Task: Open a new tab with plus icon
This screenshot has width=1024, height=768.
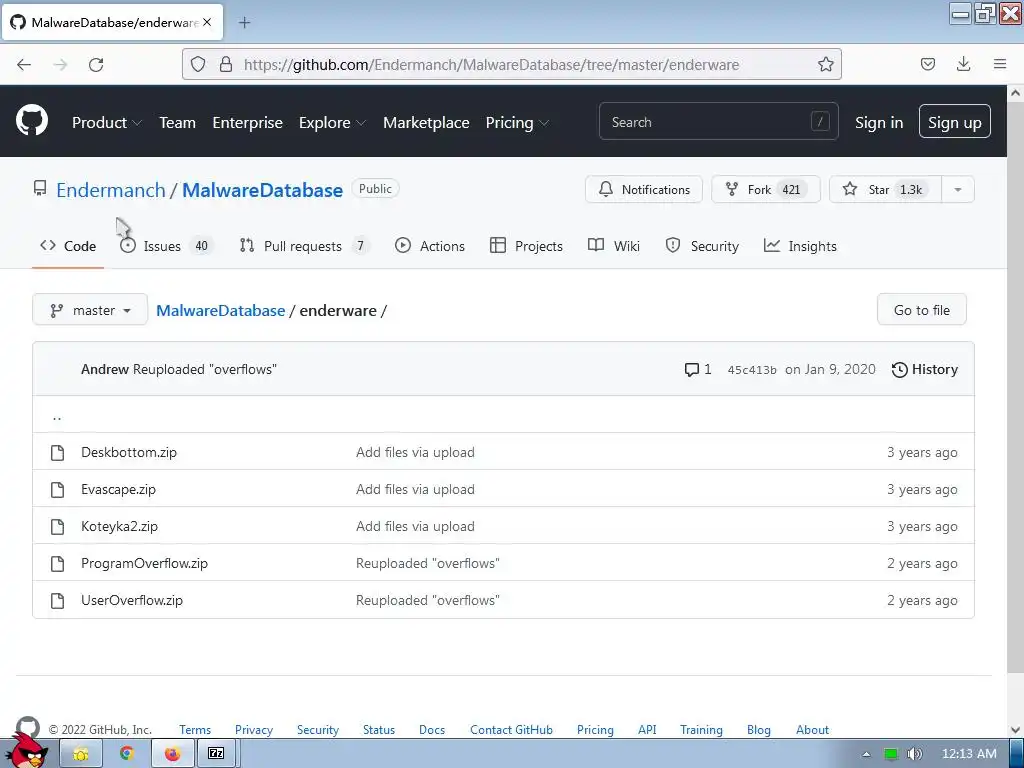Action: pyautogui.click(x=244, y=23)
